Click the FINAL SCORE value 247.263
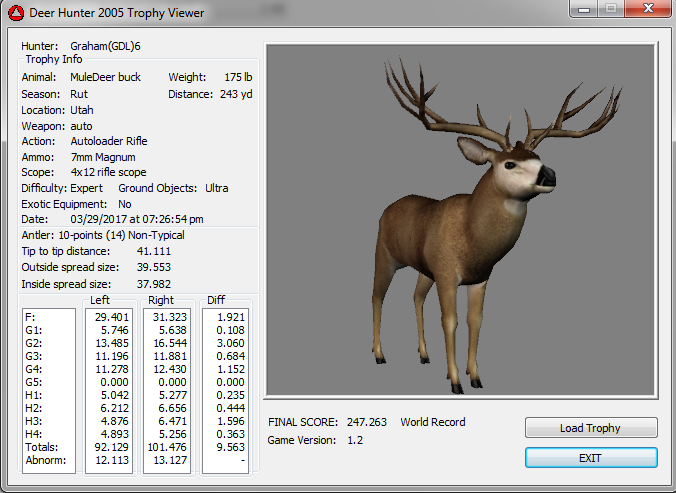Viewport: 676px width, 493px height. point(365,422)
